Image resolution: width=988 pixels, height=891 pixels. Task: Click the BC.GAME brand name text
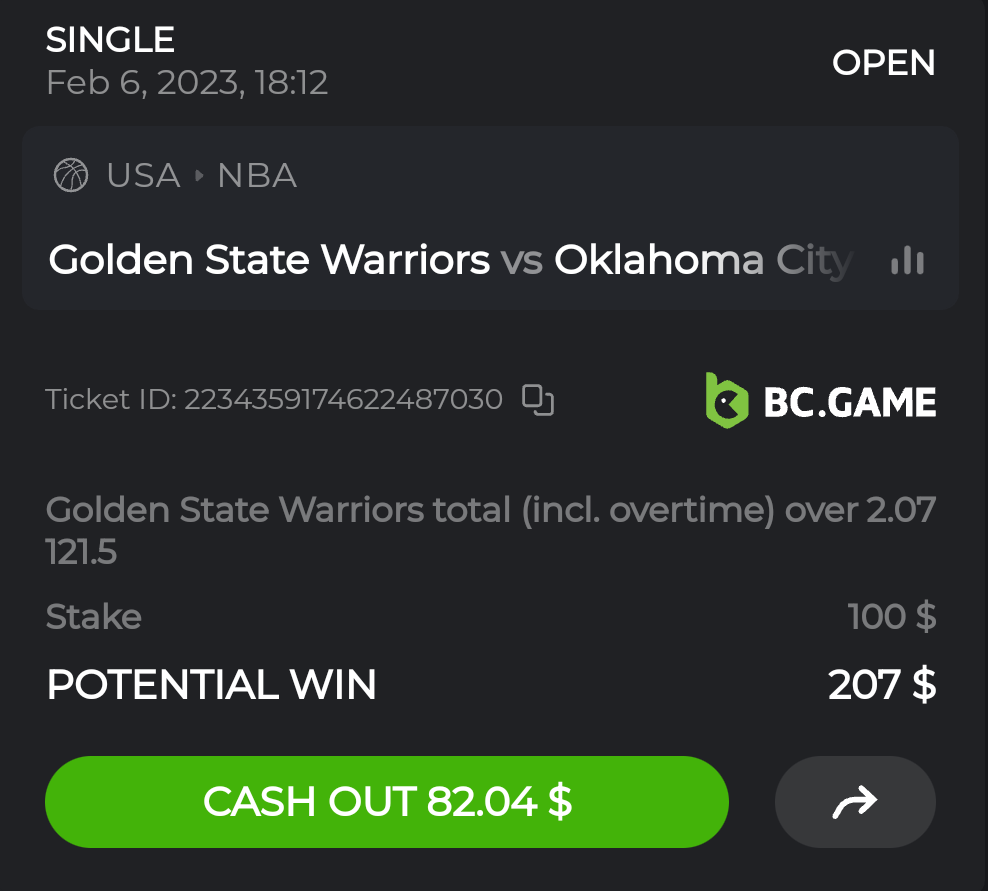coord(849,402)
